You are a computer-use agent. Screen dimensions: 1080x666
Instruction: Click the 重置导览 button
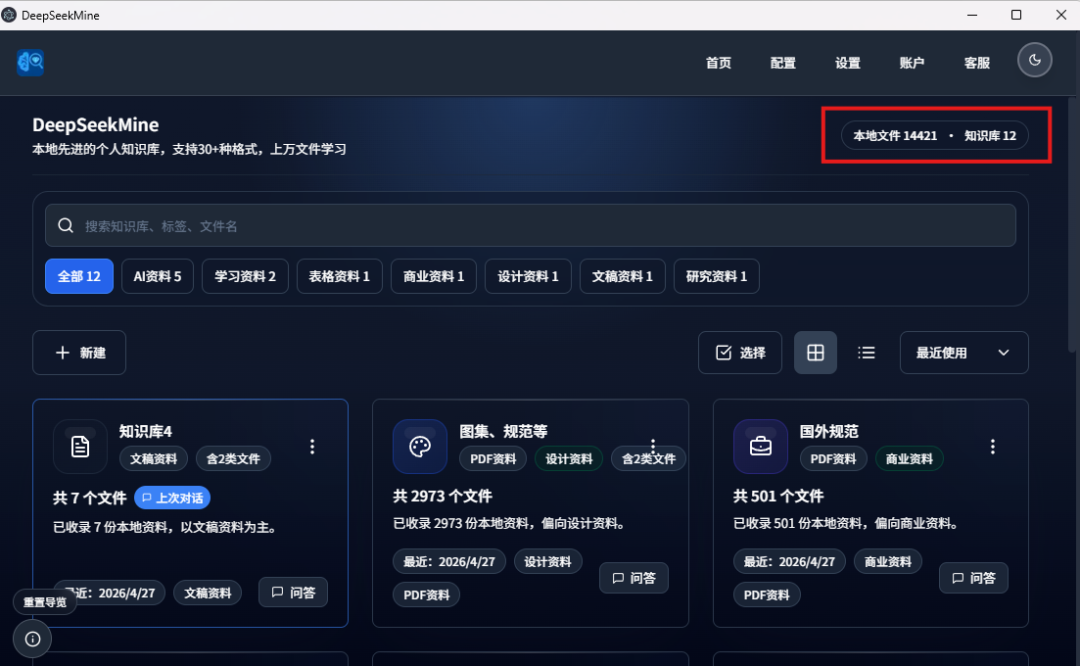[45, 602]
